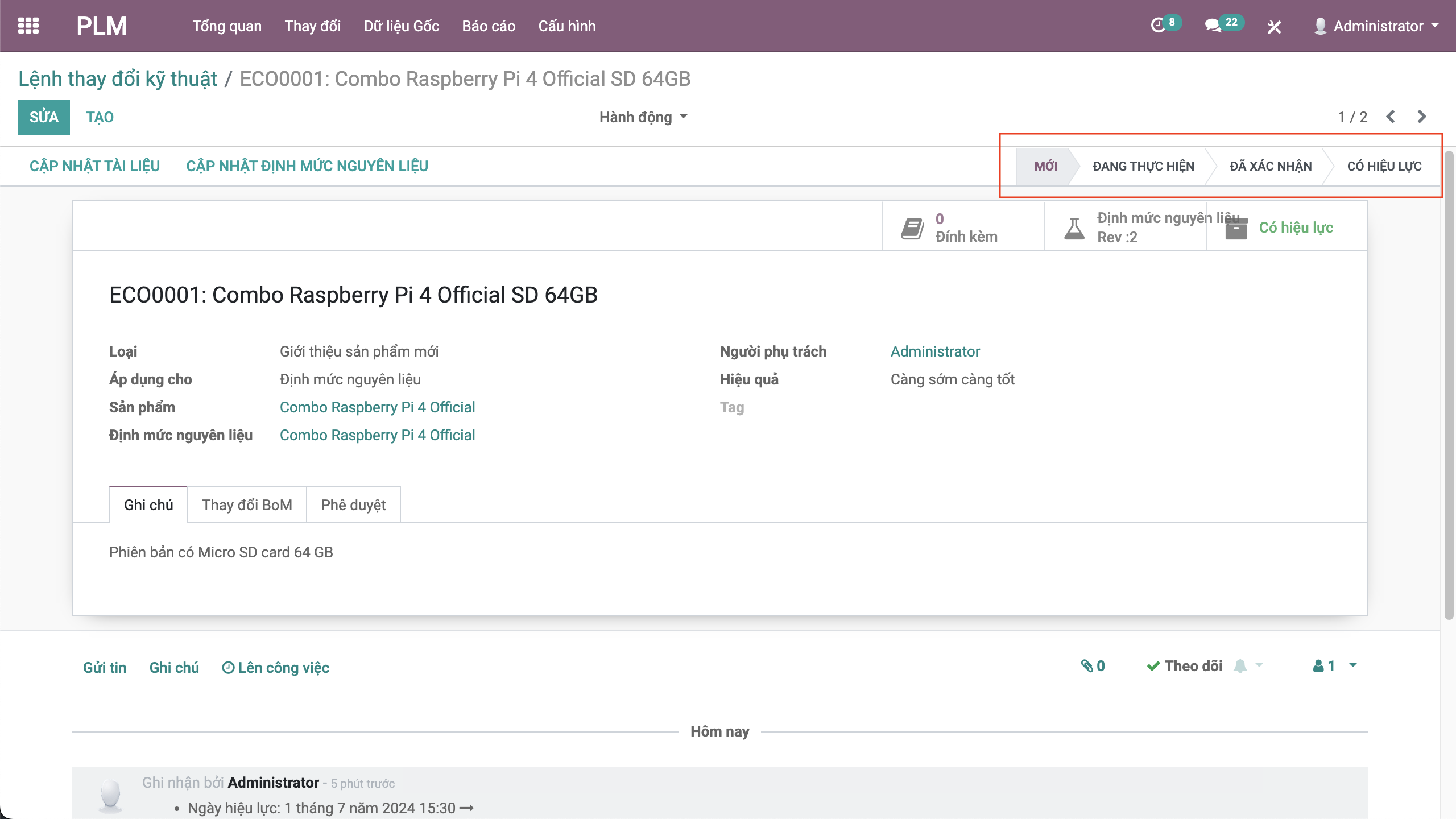The height and width of the screenshot is (819, 1456).
Task: Open the Đính kèm attachments book icon
Action: 912,228
